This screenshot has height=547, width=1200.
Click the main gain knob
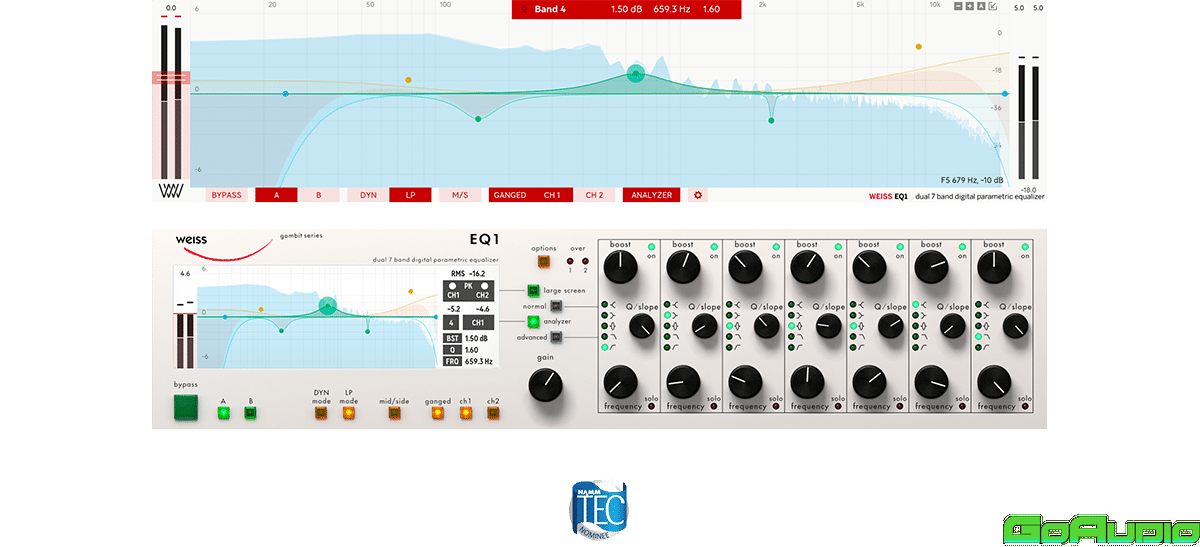(x=545, y=384)
